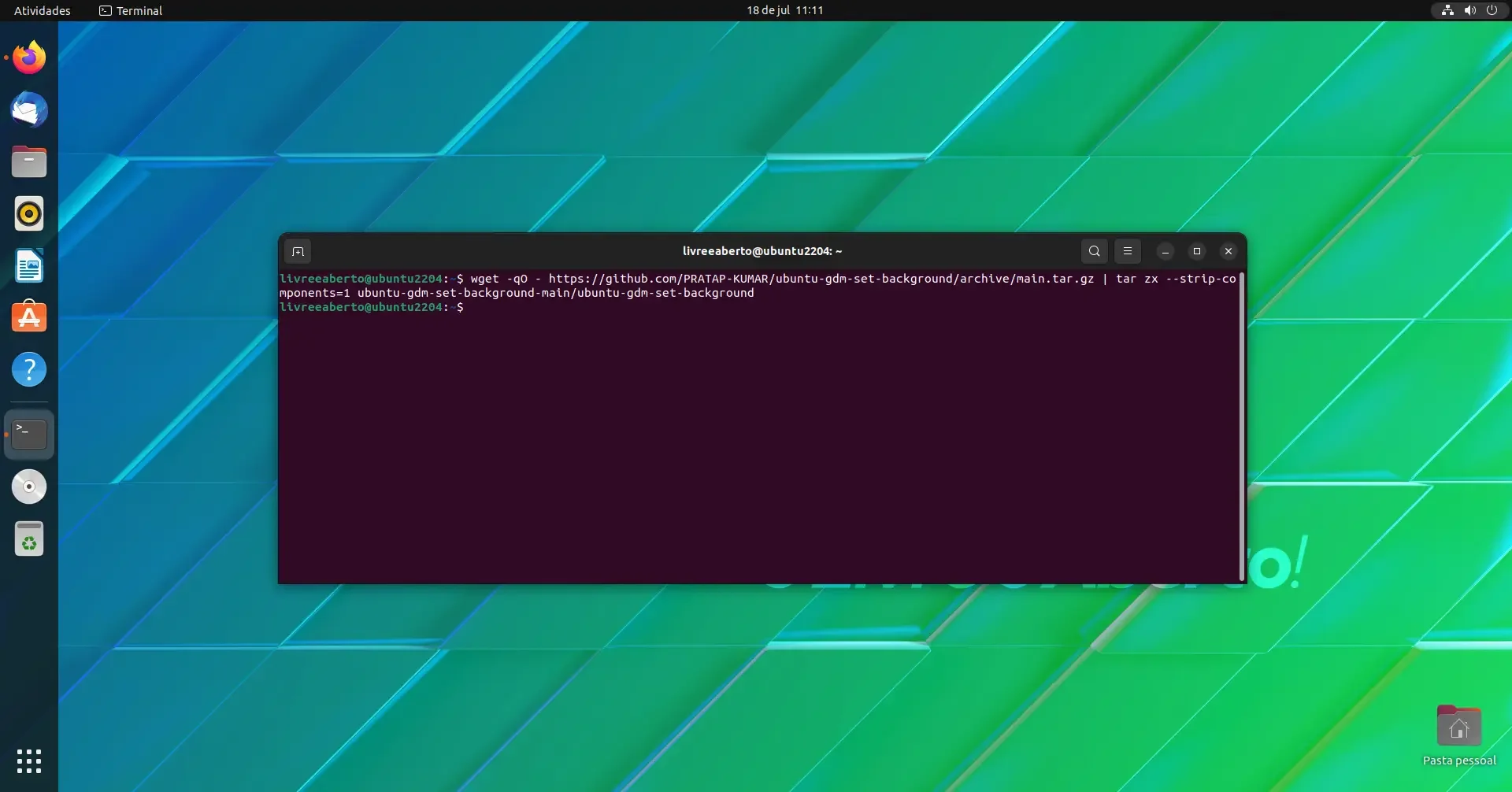
Task: Open Firefox from the dock
Action: (29, 57)
